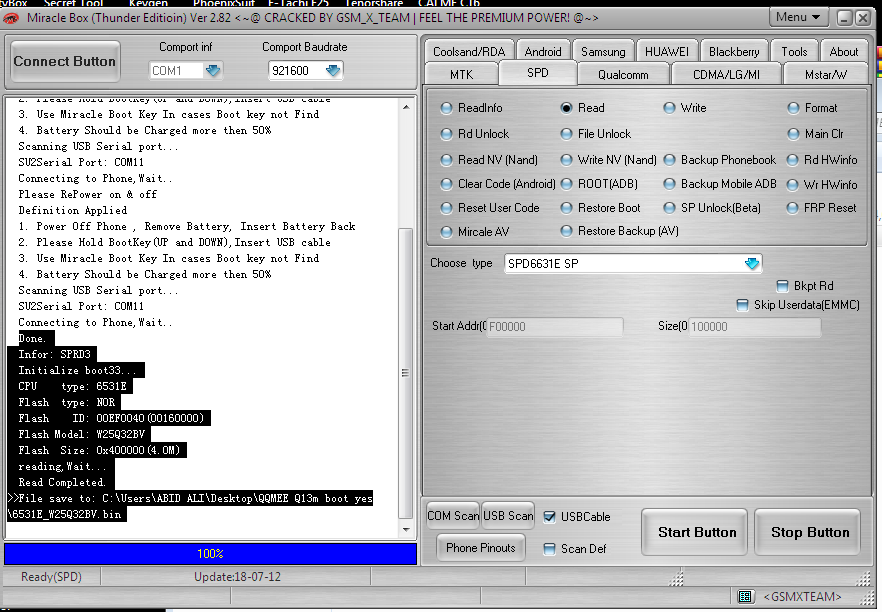This screenshot has width=882, height=612.
Task: Switch to the HUAWEI tab
Action: [x=667, y=51]
